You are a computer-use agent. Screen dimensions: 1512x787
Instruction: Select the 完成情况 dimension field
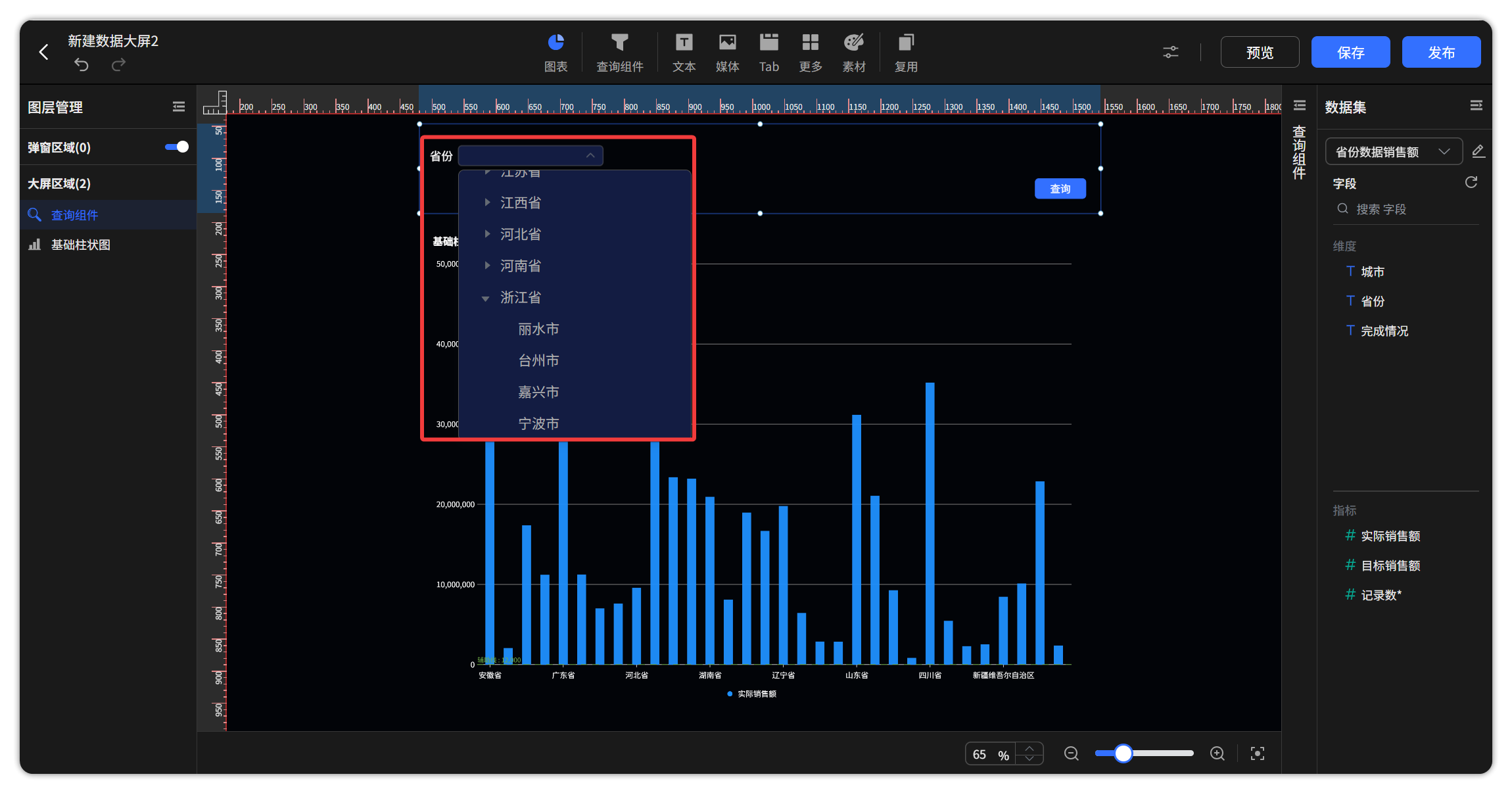click(x=1384, y=331)
